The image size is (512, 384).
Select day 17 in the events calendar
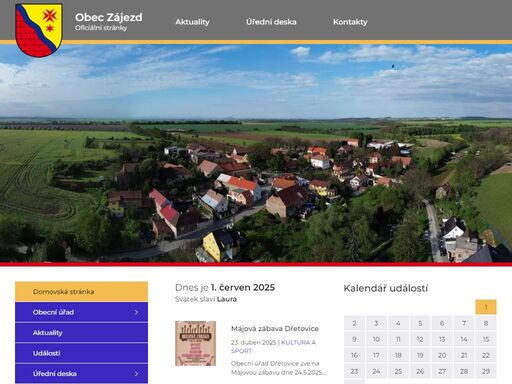(x=376, y=355)
